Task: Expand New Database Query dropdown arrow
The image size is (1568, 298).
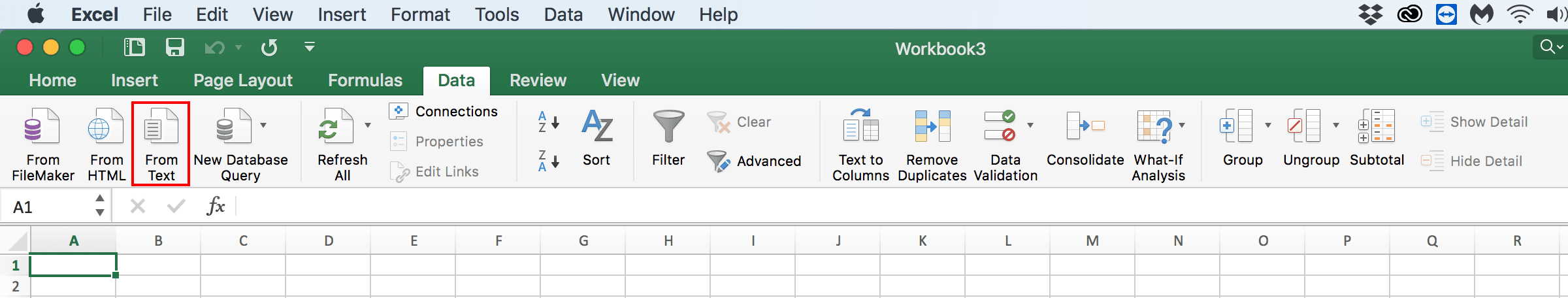Action: pyautogui.click(x=263, y=125)
